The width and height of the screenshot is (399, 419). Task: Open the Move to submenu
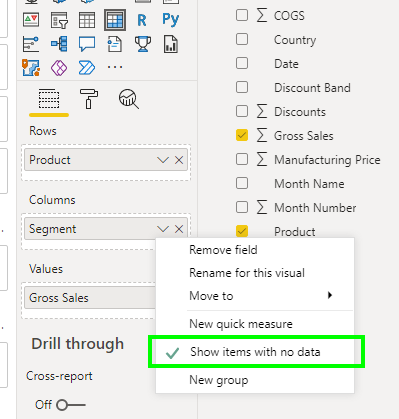pyautogui.click(x=255, y=296)
